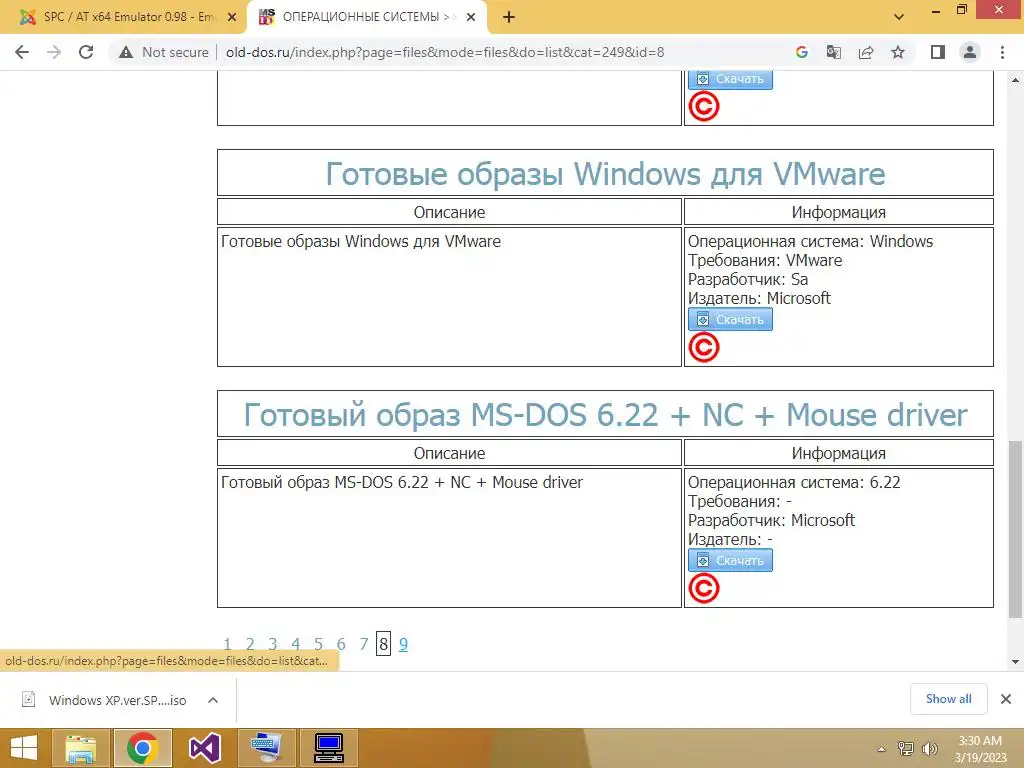Image resolution: width=1024 pixels, height=768 pixels.
Task: Open the keyboard-and-monitor app in taskbar
Action: (266, 748)
